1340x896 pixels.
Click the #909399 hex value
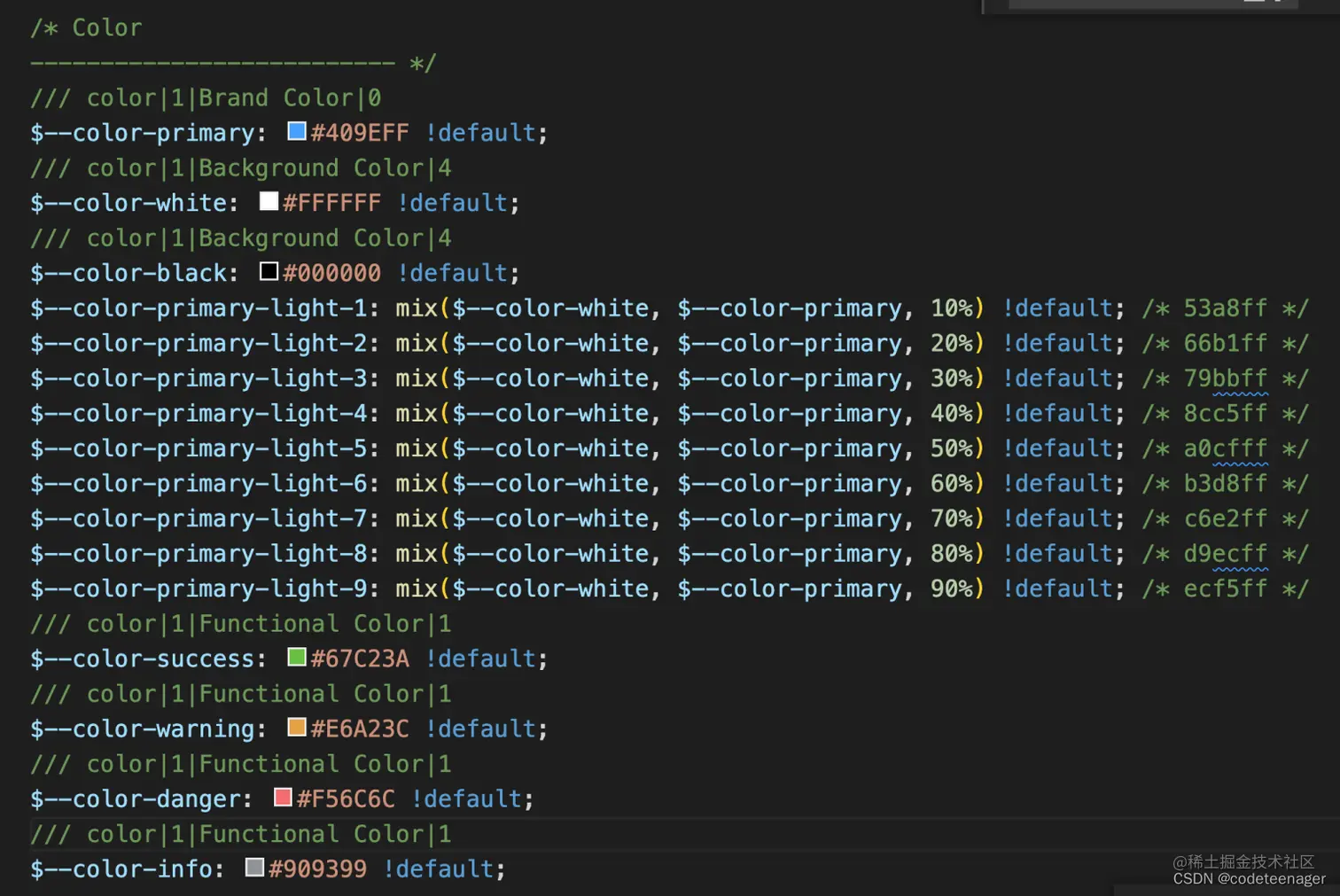[x=317, y=869]
